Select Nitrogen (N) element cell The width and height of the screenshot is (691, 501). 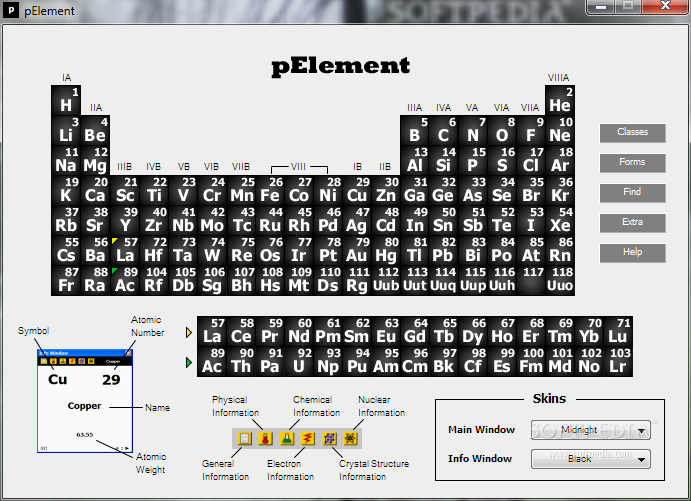click(473, 130)
